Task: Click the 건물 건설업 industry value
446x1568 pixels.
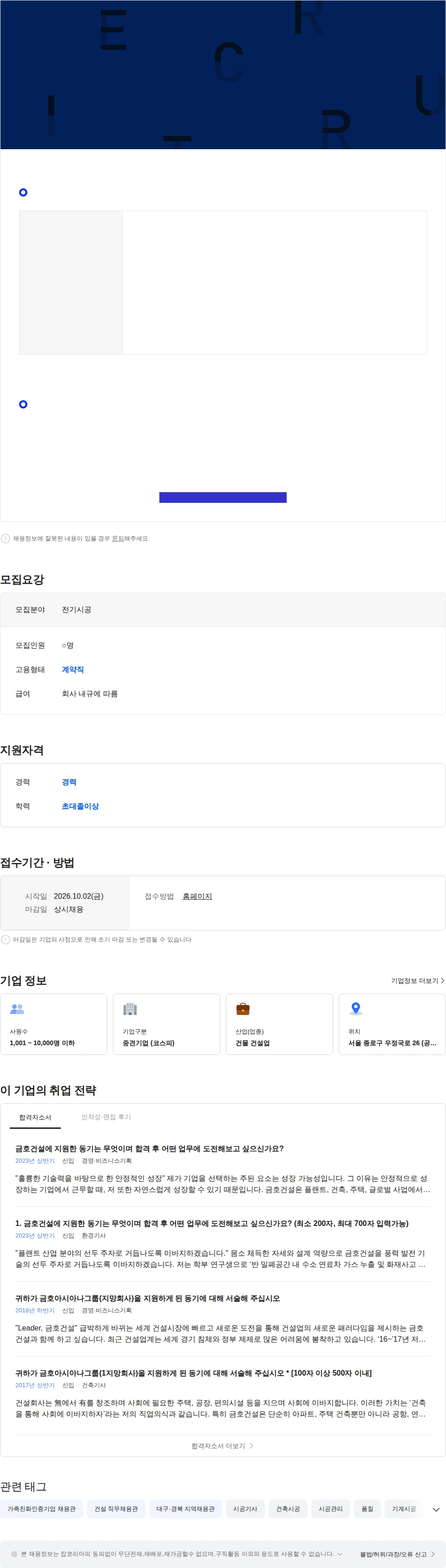Action: 253,1043
